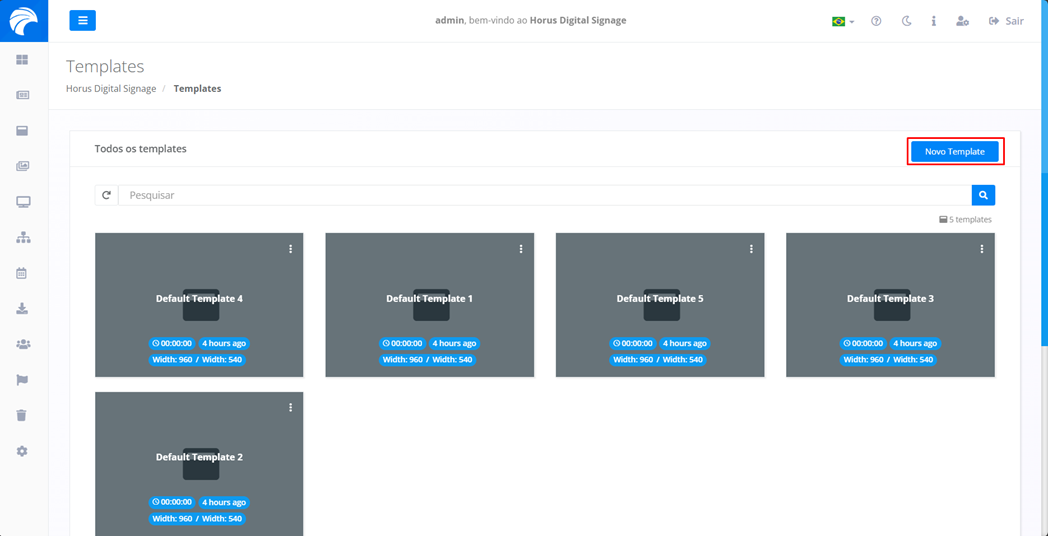
Task: Expand three-dot menu on Default Template 3
Action: click(982, 249)
